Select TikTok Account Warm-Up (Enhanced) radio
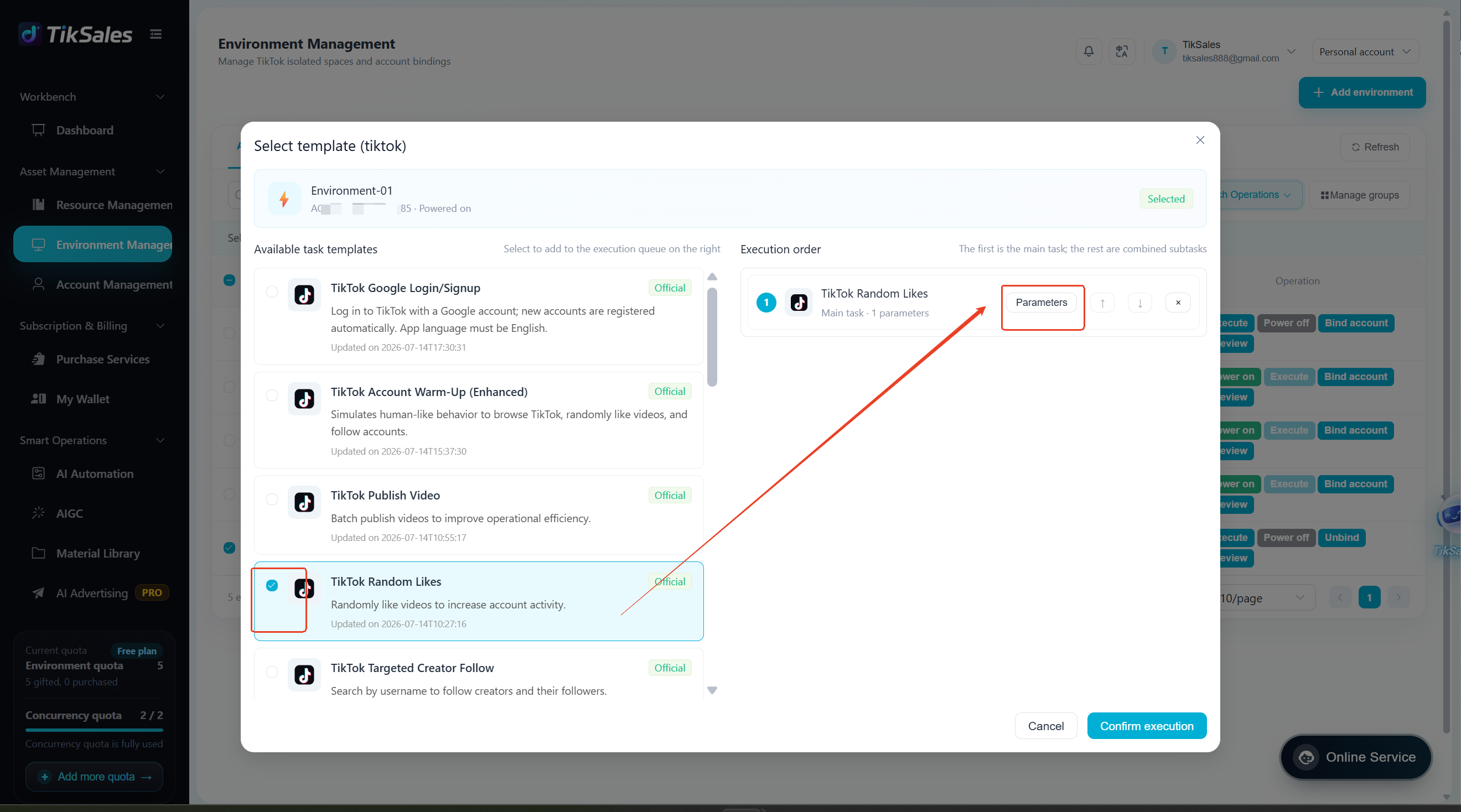Viewport: 1461px width, 812px height. tap(272, 395)
